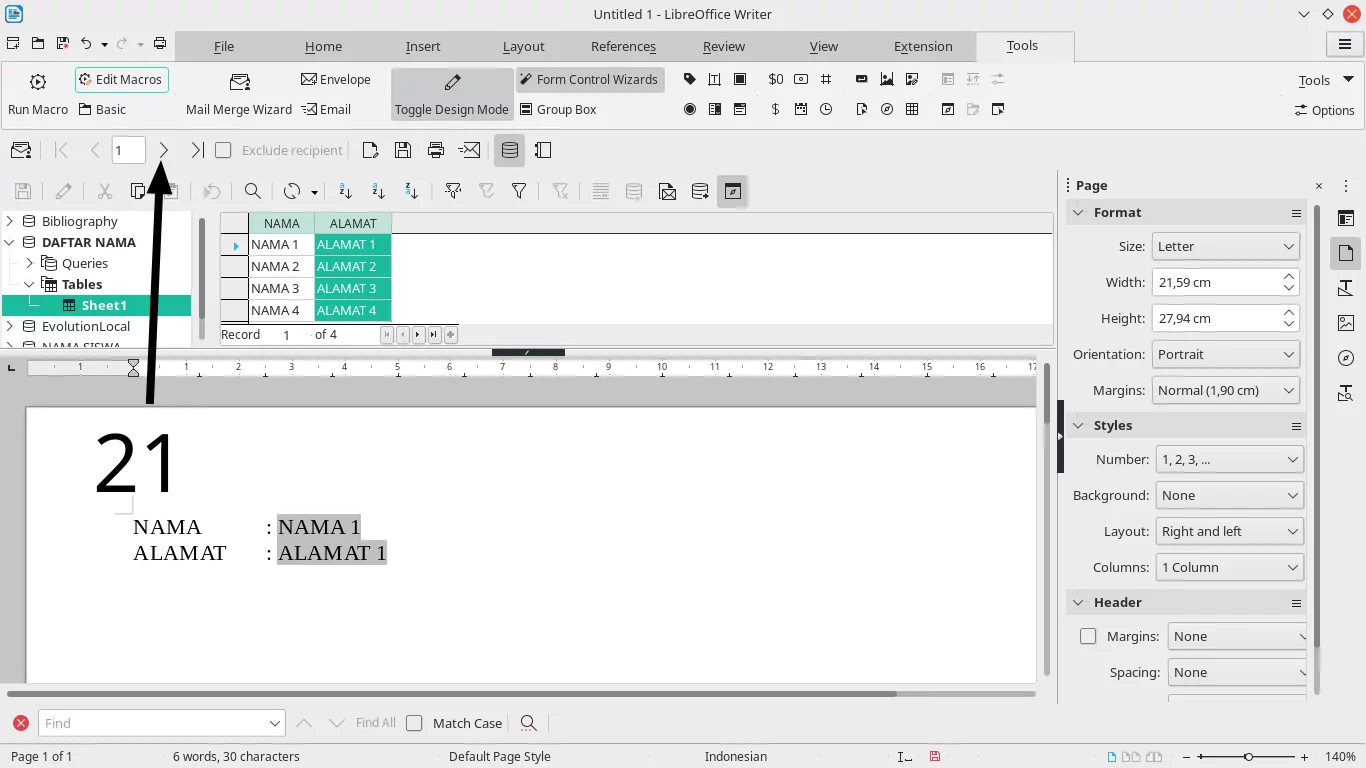1366x768 pixels.
Task: Select the Date Field calendar control icon
Action: [x=801, y=110]
